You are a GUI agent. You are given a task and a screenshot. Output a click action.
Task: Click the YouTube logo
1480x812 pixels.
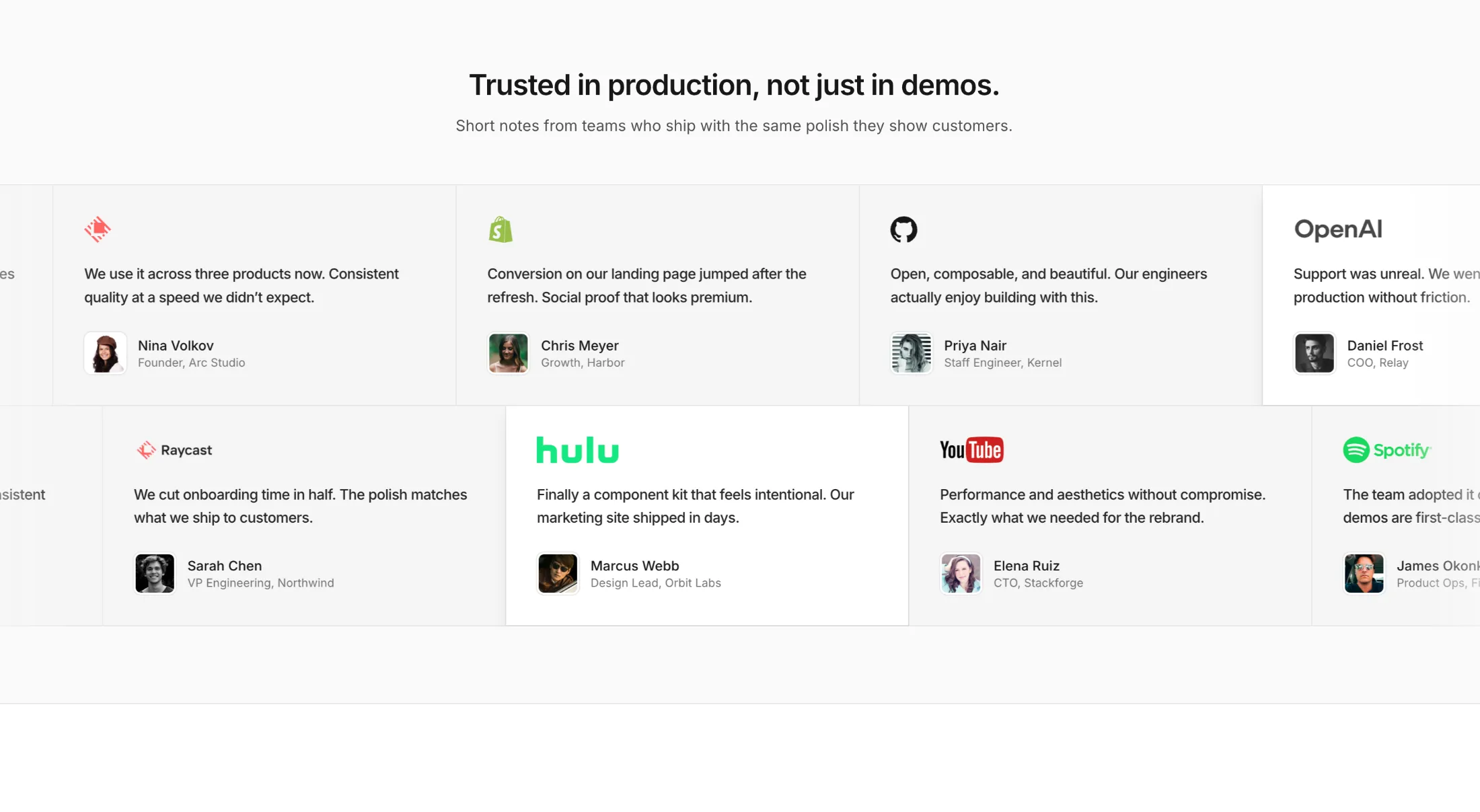pyautogui.click(x=971, y=450)
